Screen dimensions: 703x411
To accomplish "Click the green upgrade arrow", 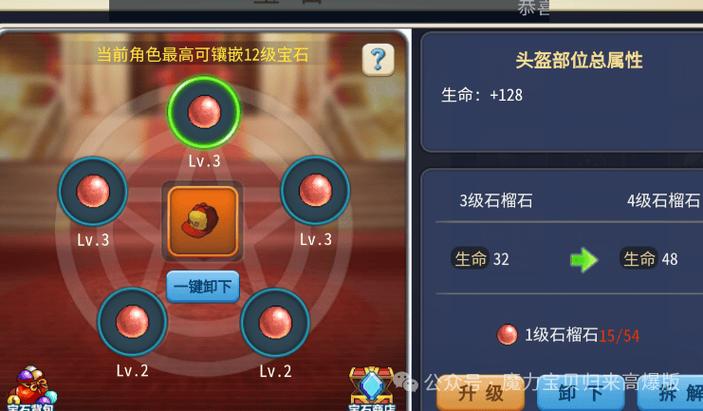I will pyautogui.click(x=584, y=260).
